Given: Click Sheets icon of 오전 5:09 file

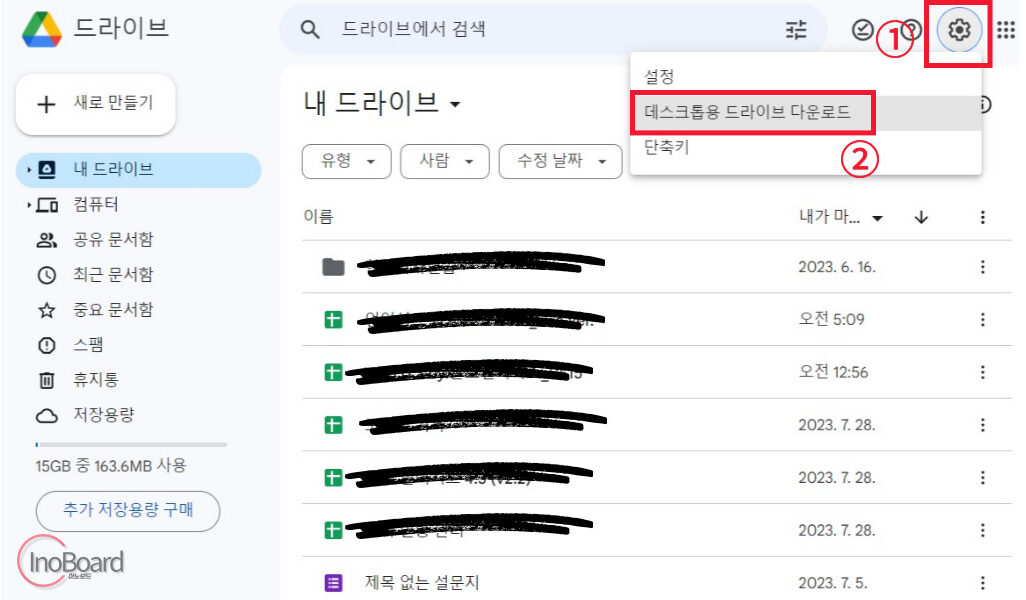Looking at the screenshot, I should click(334, 320).
